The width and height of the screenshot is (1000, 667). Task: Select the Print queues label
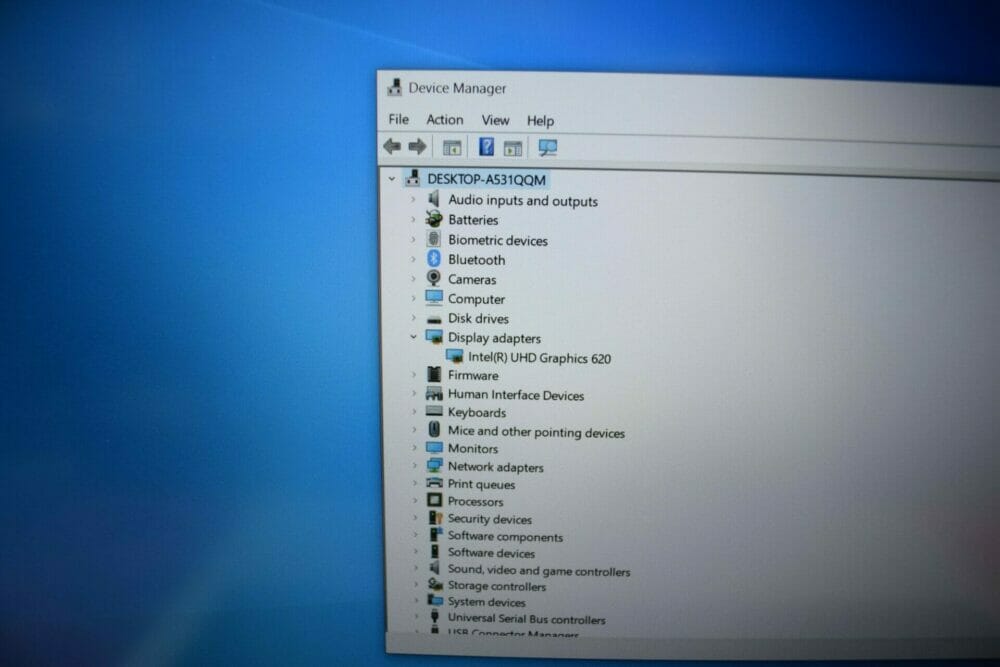coord(482,485)
